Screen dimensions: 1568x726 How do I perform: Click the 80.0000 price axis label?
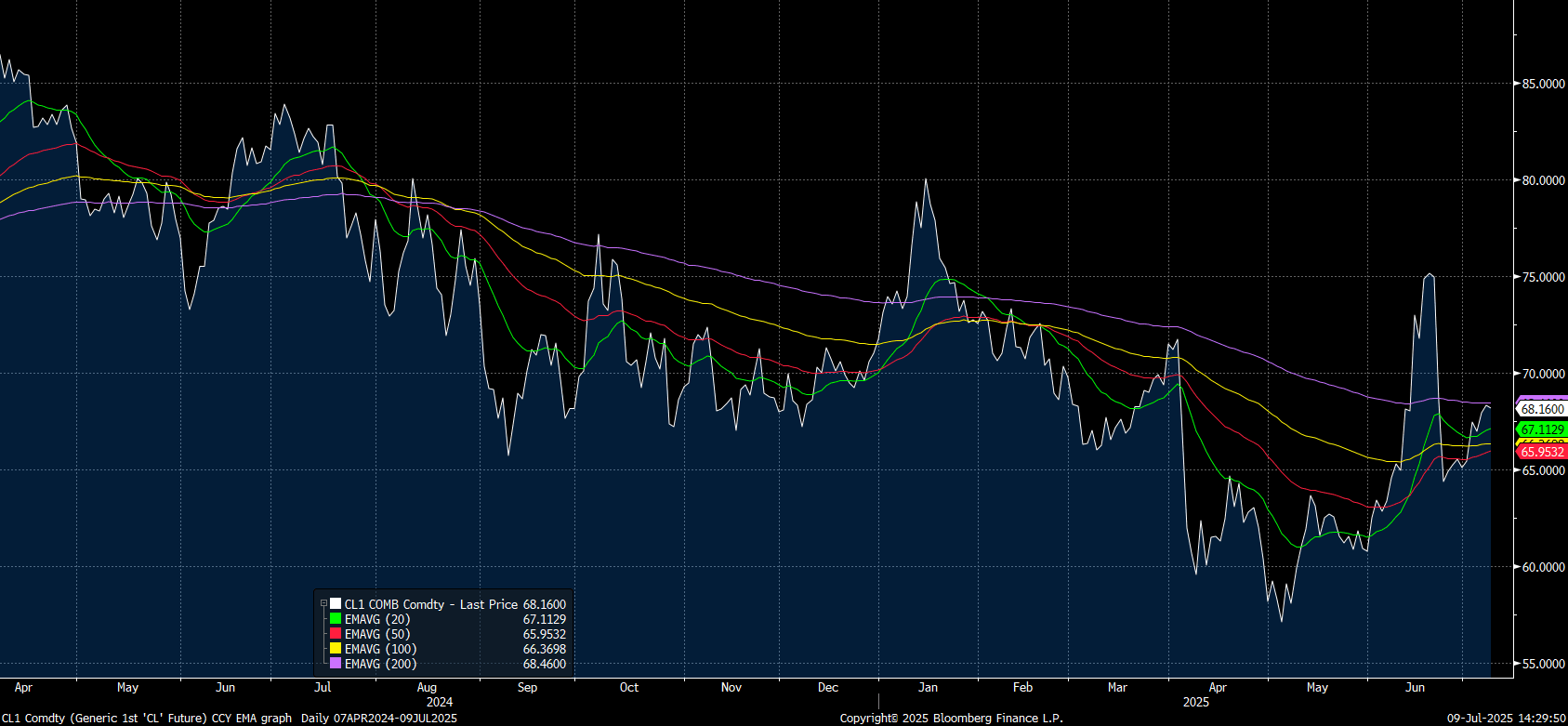[x=1543, y=180]
